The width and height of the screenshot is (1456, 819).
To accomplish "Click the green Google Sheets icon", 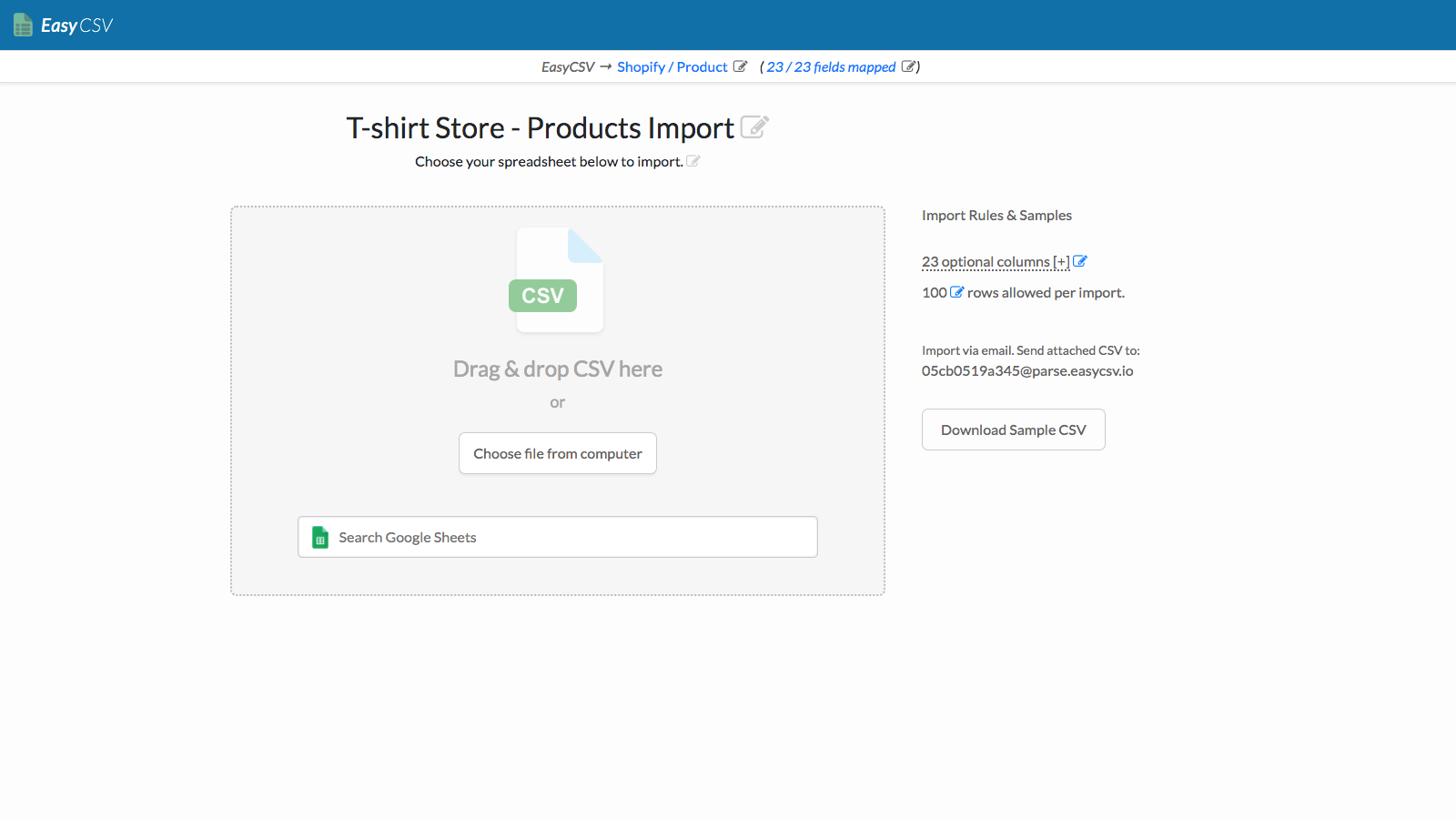I will click(319, 537).
